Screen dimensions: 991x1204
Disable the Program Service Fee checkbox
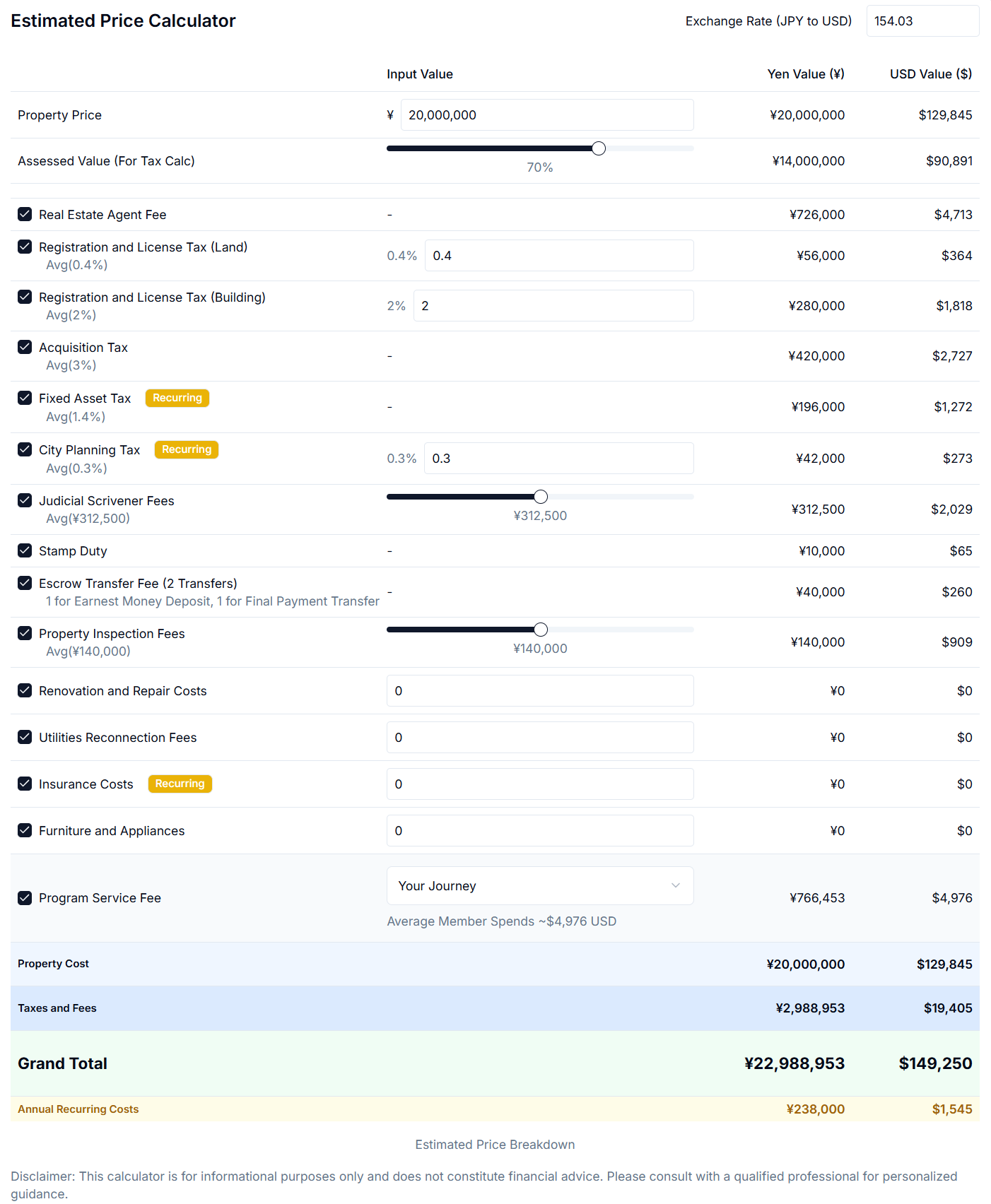25,898
